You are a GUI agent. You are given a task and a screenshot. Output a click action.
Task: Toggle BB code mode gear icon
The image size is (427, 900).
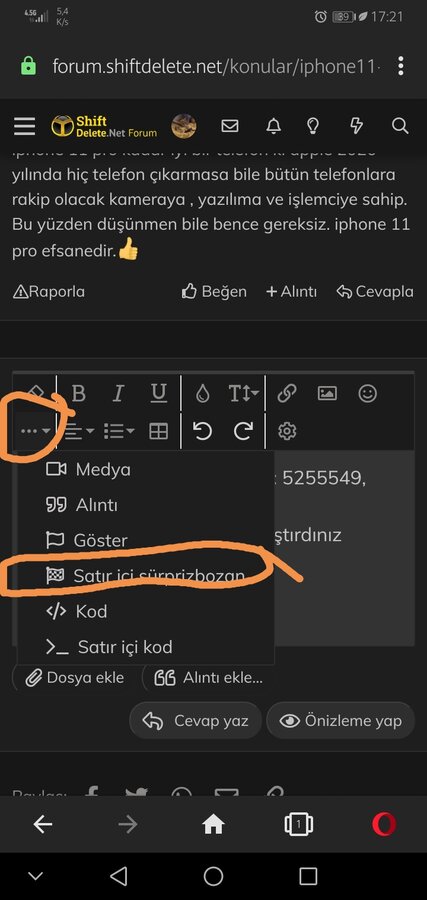pyautogui.click(x=286, y=431)
